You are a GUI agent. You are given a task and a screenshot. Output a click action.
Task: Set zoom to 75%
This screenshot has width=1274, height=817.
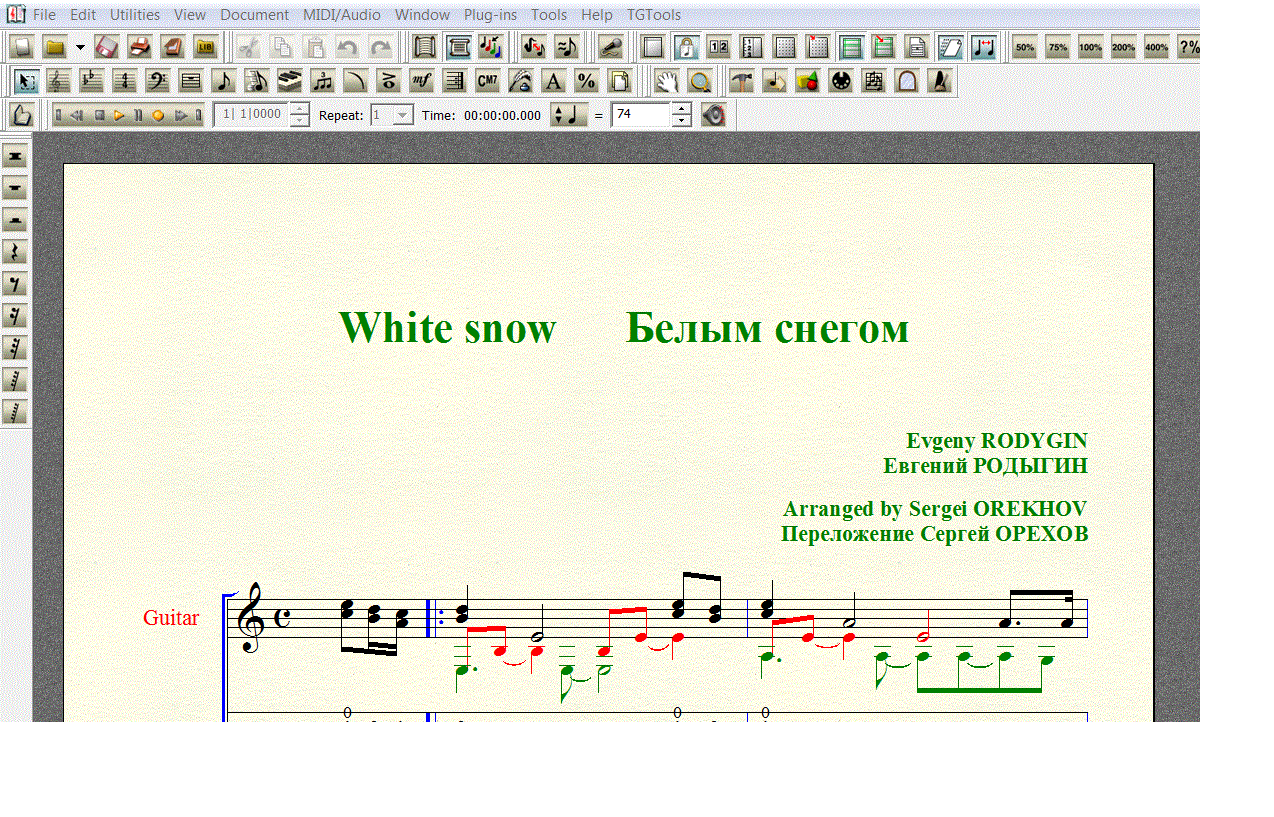[1057, 47]
